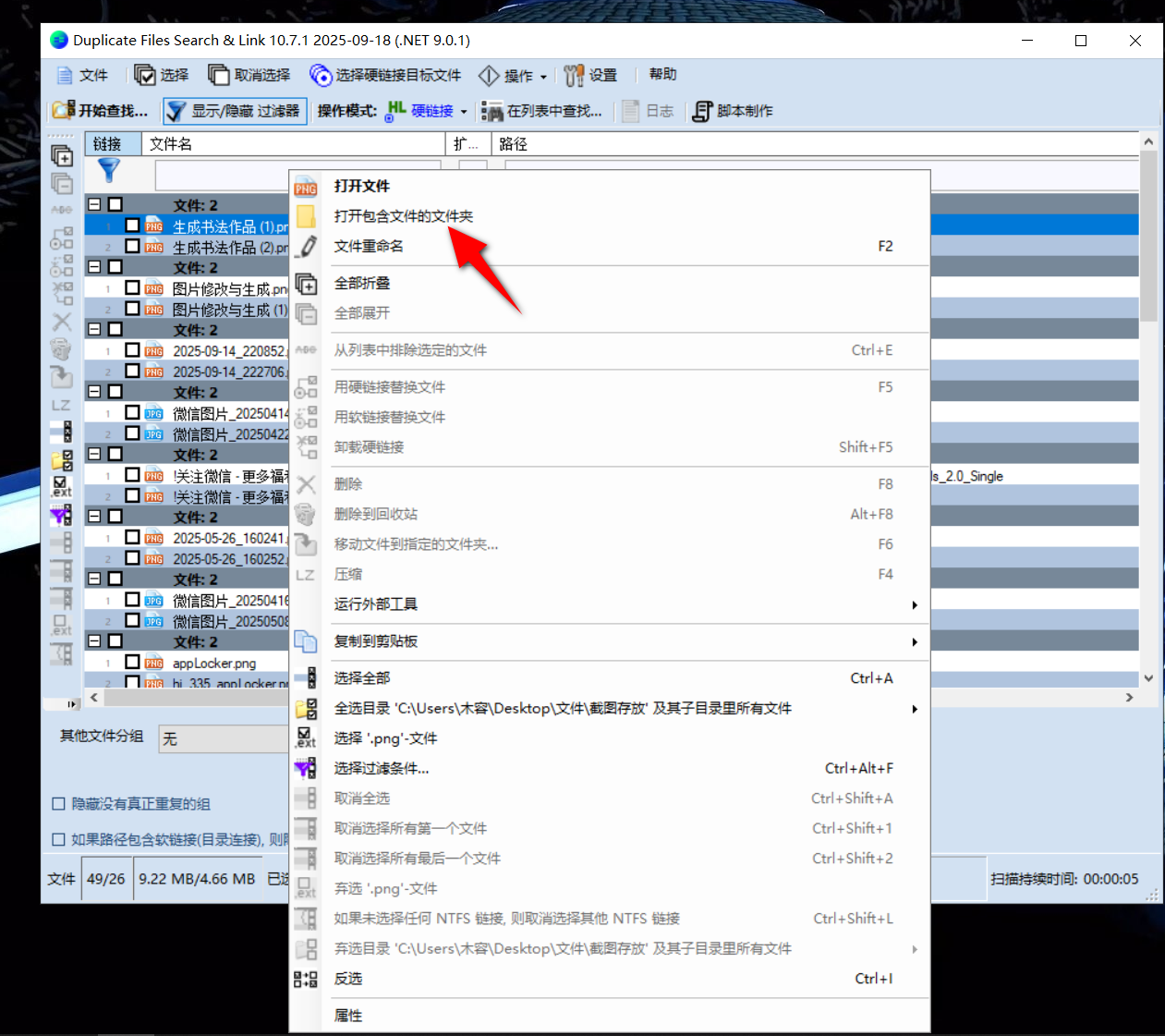Choose 选择过滤条件... menu item
This screenshot has height=1036, width=1165.
tap(610, 768)
